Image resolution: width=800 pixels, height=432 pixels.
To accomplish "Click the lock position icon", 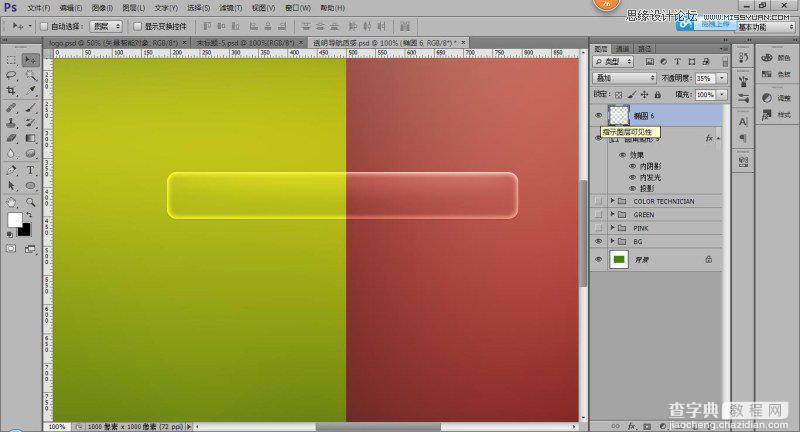I will pyautogui.click(x=644, y=95).
